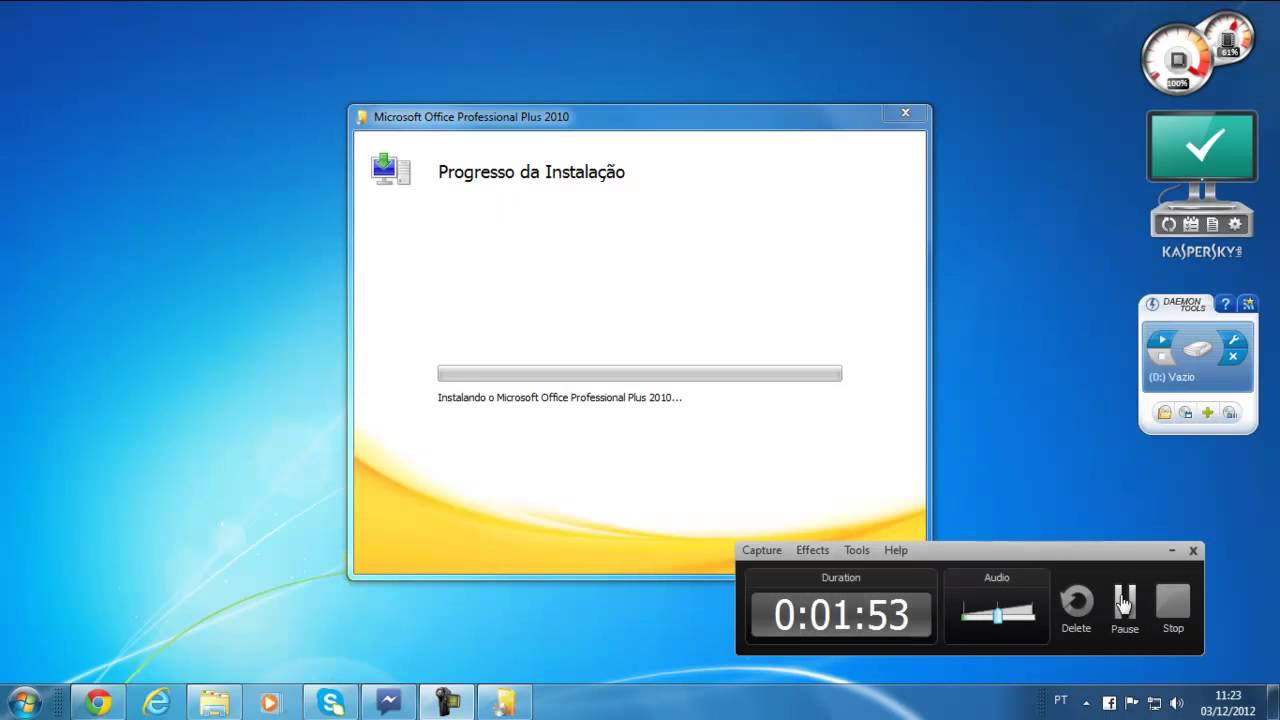Viewport: 1280px width, 720px height.
Task: Click the Daemon Tools lock image icon
Action: (x=1164, y=412)
